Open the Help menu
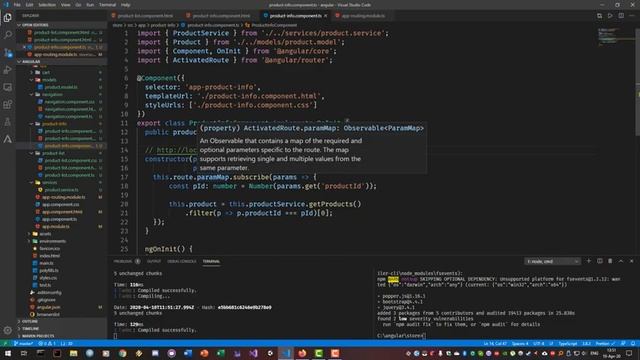This screenshot has width=640, height=360. (x=126, y=5)
